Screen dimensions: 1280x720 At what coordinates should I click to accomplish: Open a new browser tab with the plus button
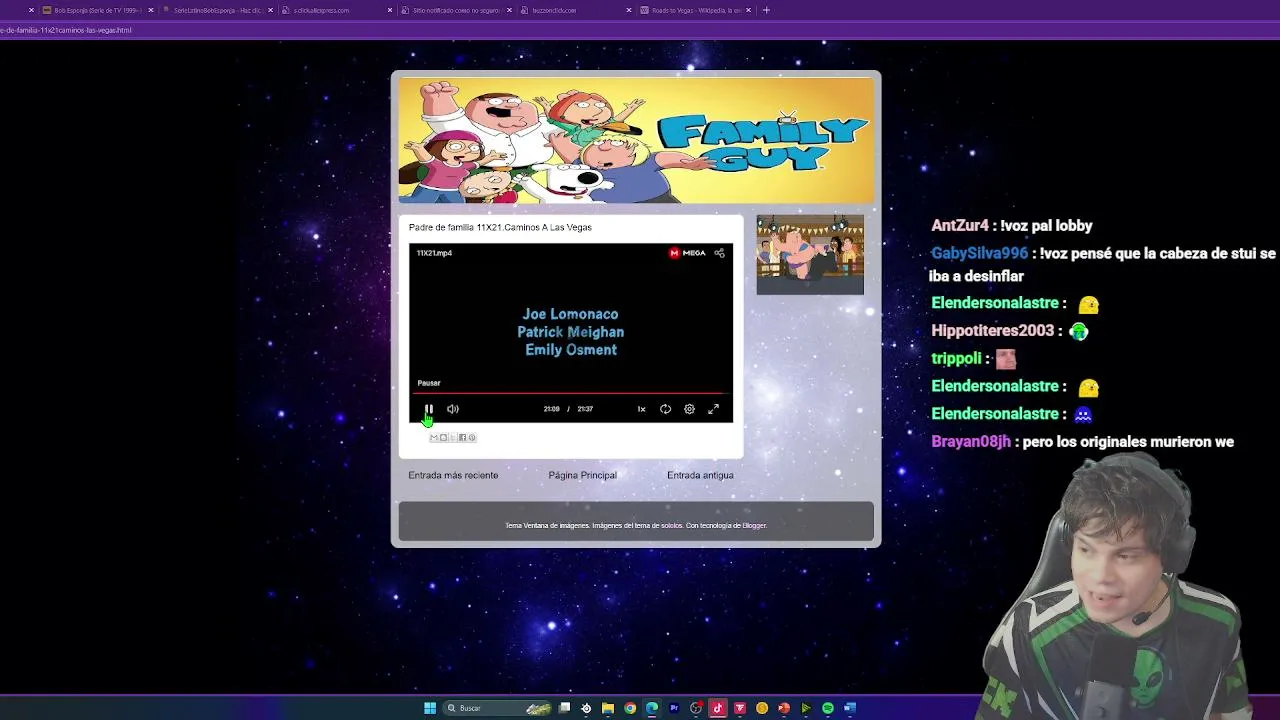(766, 10)
